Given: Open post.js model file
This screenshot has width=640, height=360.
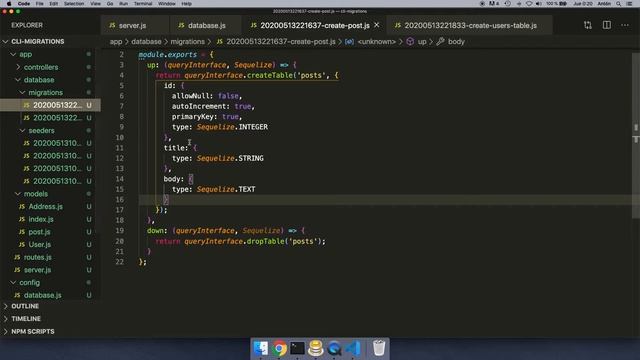Looking at the screenshot, I should (50, 231).
